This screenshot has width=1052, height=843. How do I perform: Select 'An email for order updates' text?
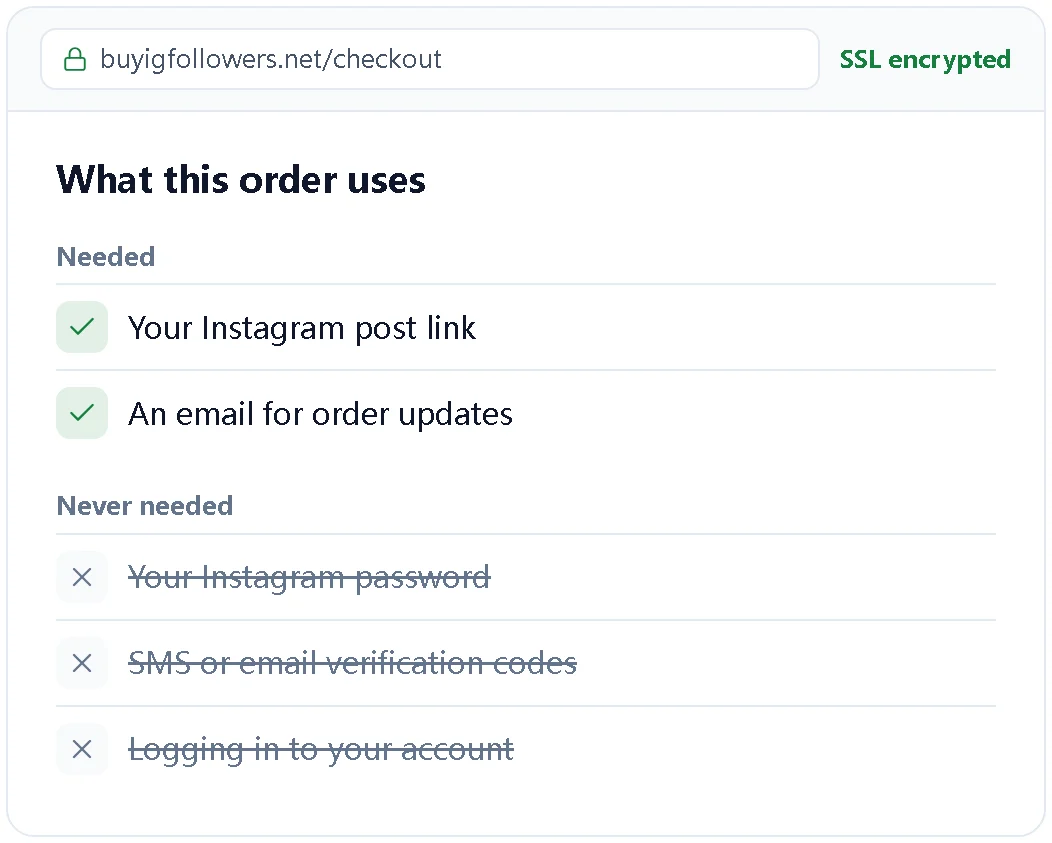tap(321, 414)
